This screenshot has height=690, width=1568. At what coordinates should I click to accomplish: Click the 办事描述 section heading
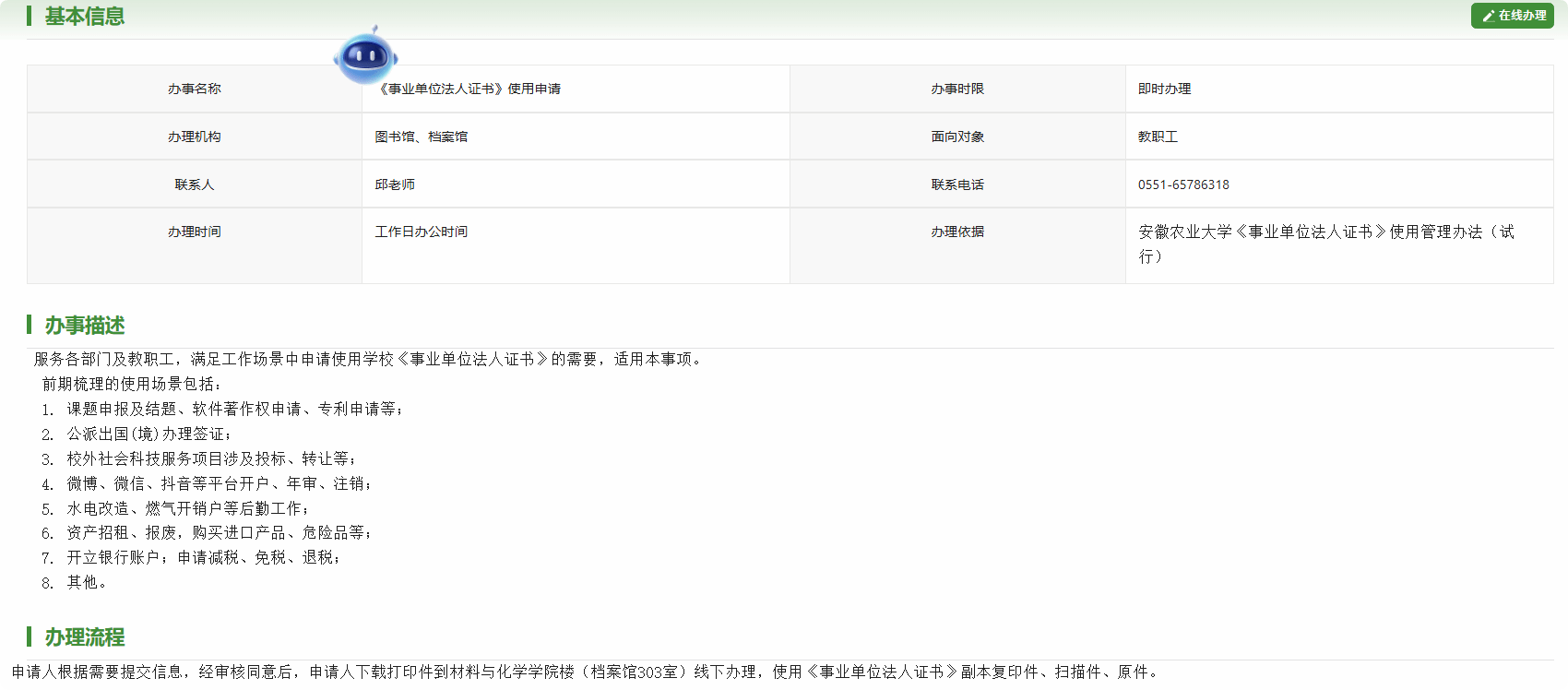pos(84,326)
